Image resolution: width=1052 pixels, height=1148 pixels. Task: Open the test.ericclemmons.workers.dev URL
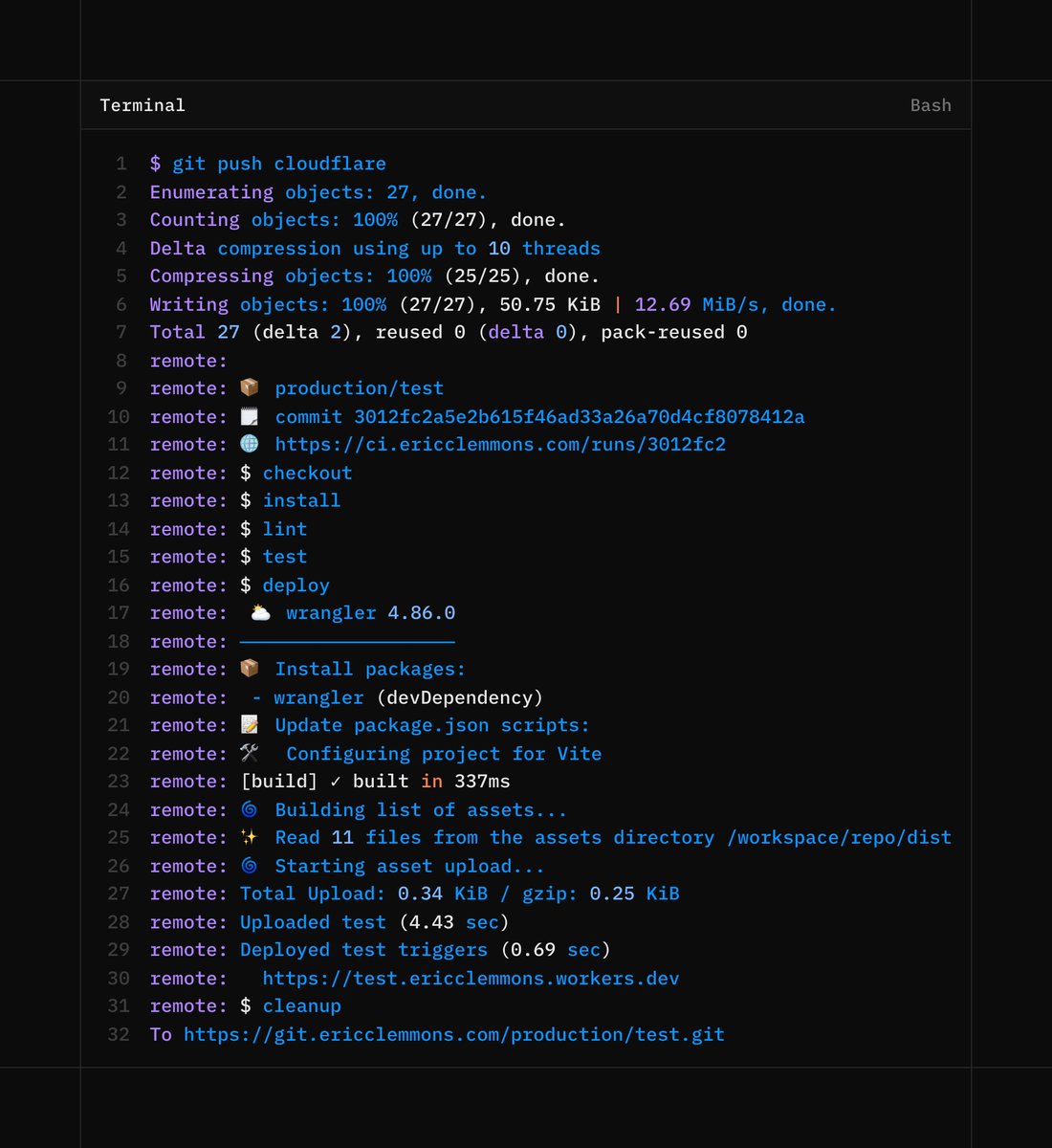pos(471,979)
